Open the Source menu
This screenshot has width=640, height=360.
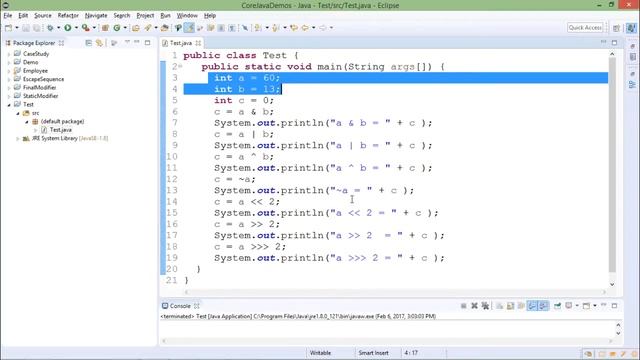(x=43, y=16)
